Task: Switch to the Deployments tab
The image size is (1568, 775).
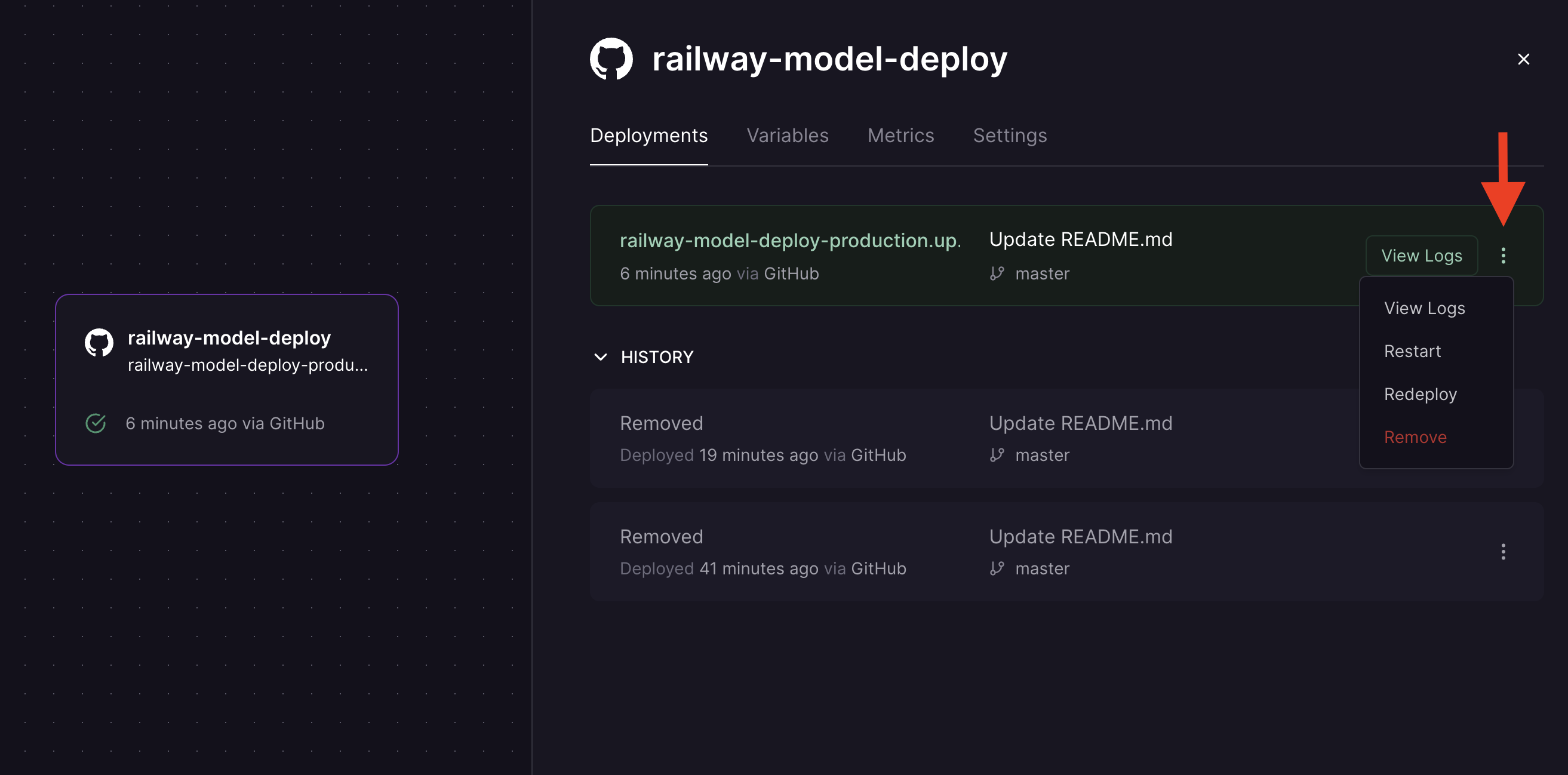Action: [x=649, y=135]
